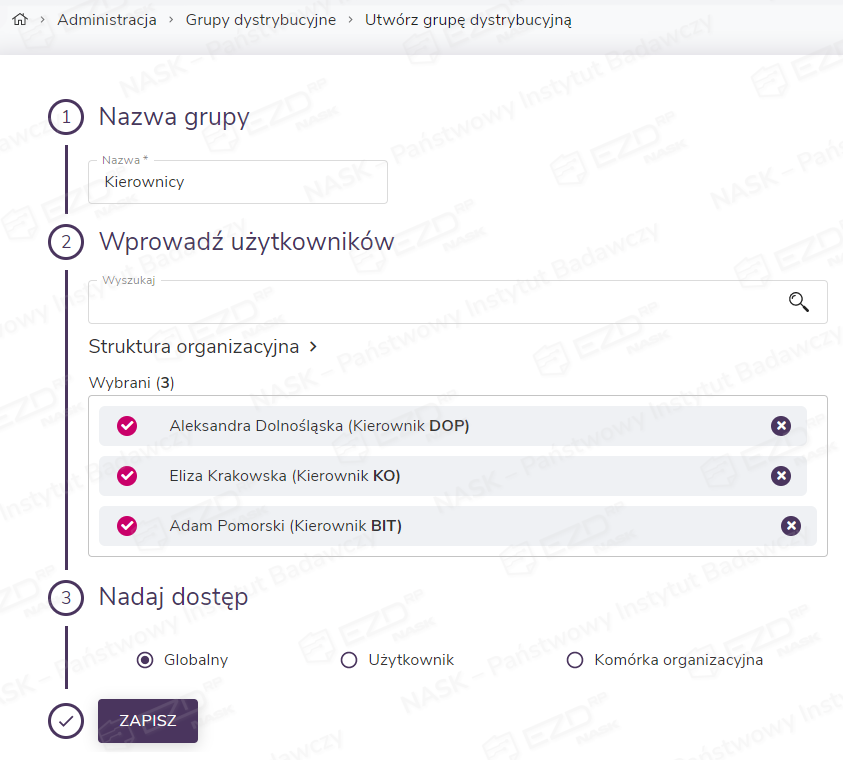
Task: Go to Grupy dystrybucyjne breadcrumb
Action: click(x=261, y=20)
